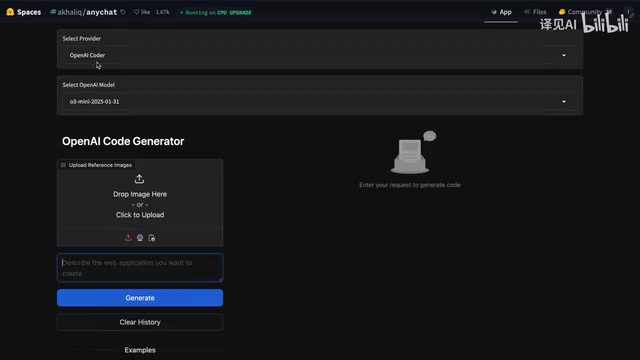Open the Select OpenAI Model dropdown

tap(320, 102)
